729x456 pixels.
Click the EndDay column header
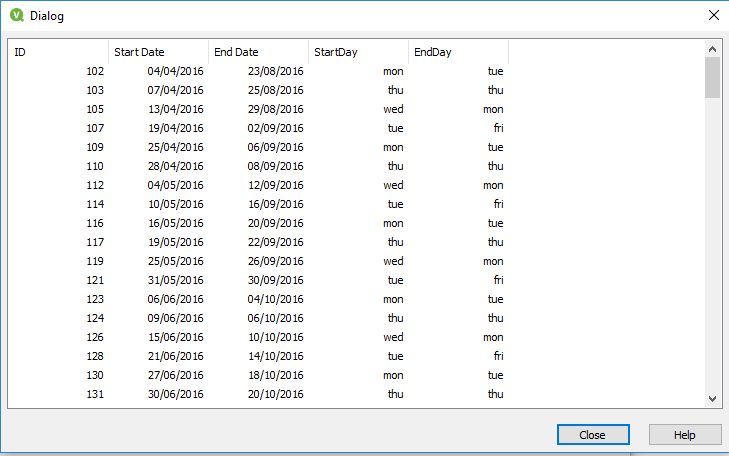pos(458,52)
